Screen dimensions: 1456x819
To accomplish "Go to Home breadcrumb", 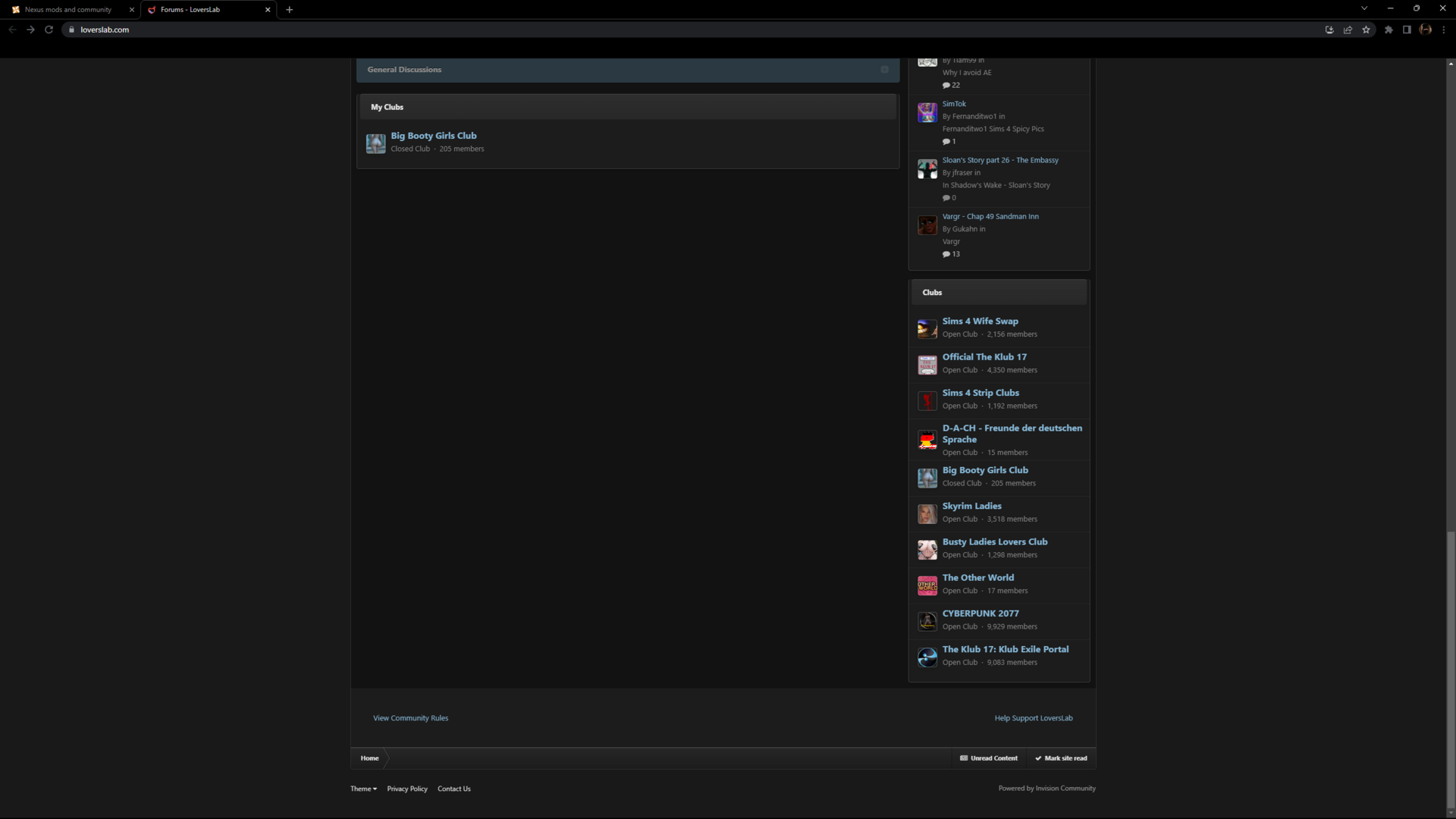I will (x=369, y=758).
